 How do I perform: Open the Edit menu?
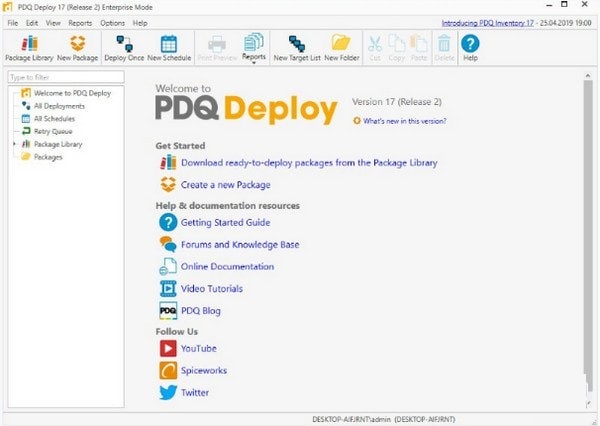coord(32,23)
